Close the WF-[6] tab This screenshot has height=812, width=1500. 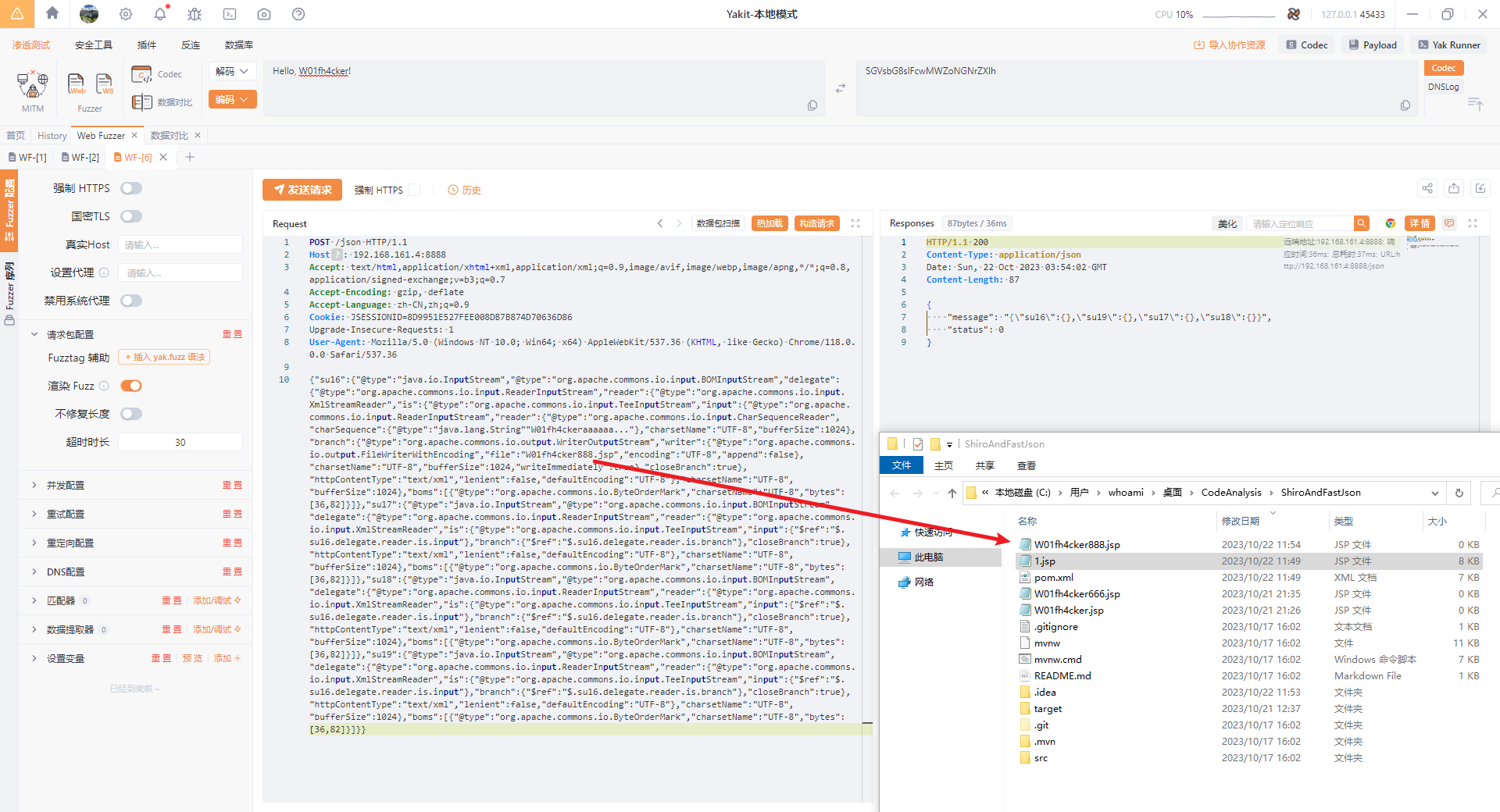point(163,157)
